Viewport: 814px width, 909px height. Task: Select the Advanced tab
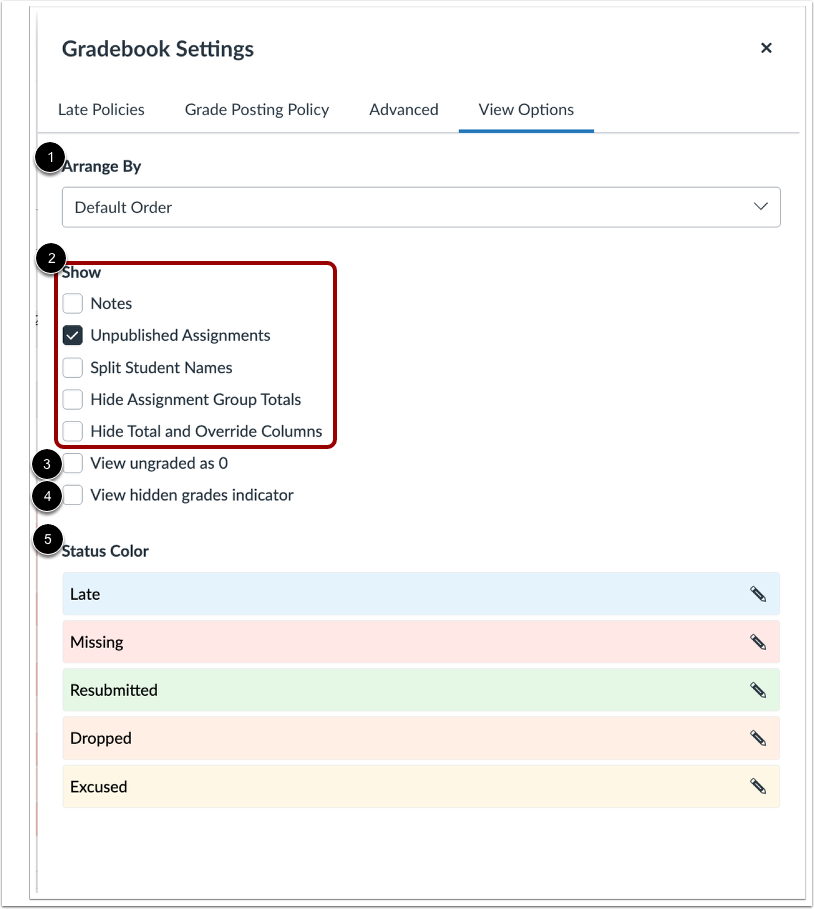404,110
